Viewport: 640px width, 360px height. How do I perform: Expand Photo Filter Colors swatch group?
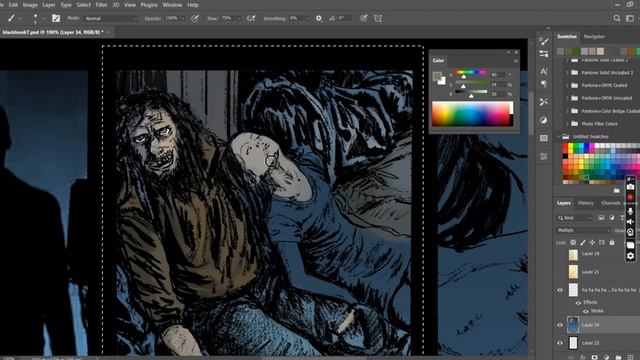point(567,124)
